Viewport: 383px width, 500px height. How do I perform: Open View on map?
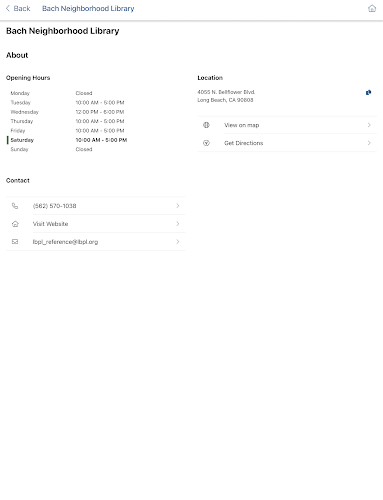[287, 125]
